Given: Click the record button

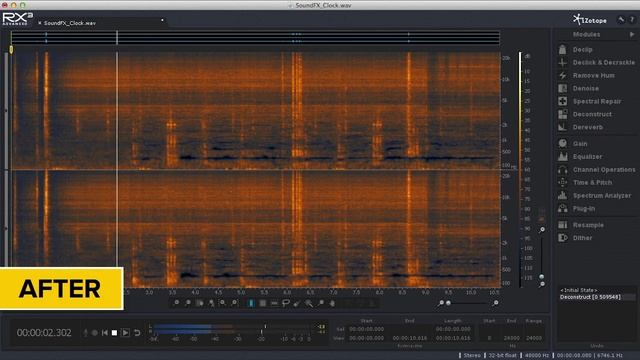Looking at the screenshot, I should click(x=95, y=333).
